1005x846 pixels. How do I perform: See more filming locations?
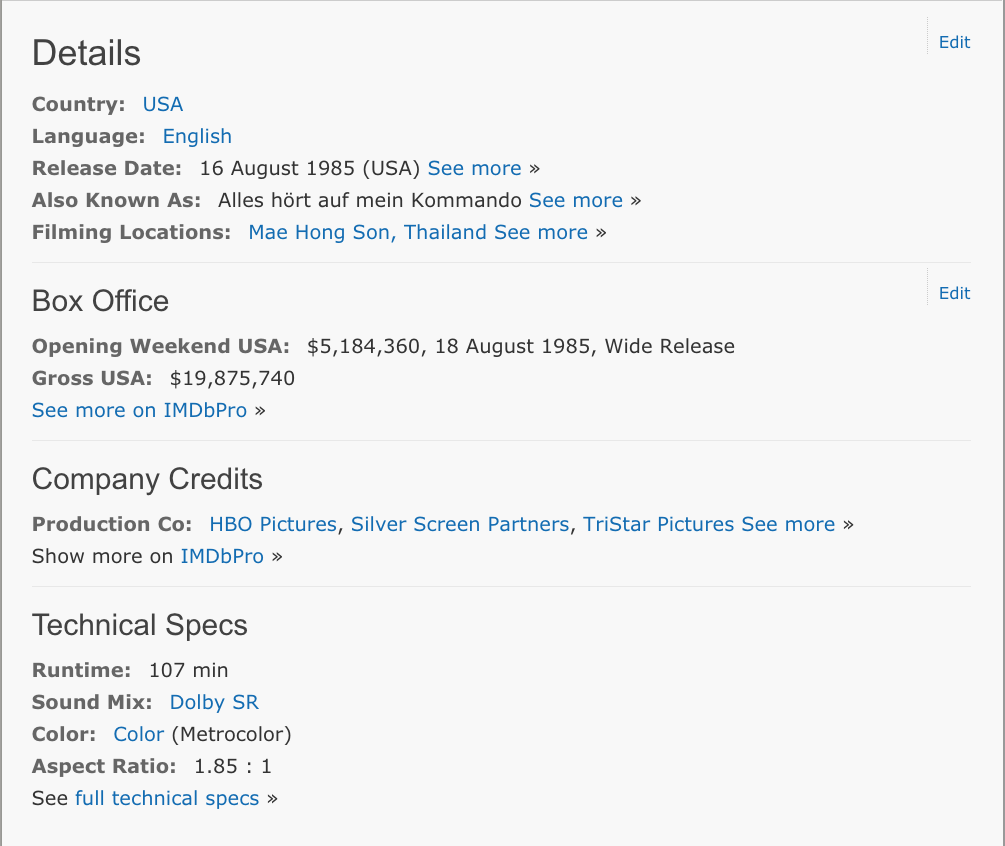541,232
